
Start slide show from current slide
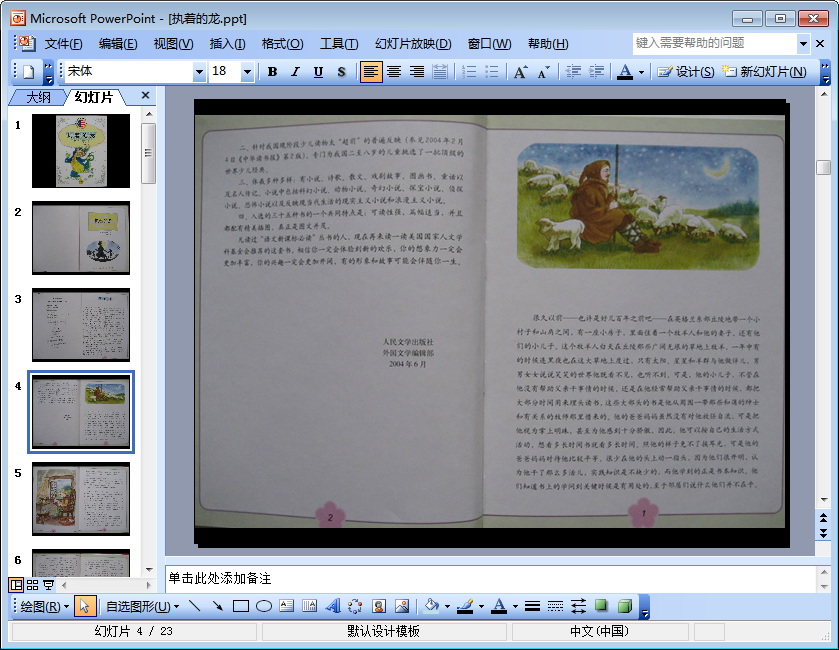click(49, 585)
